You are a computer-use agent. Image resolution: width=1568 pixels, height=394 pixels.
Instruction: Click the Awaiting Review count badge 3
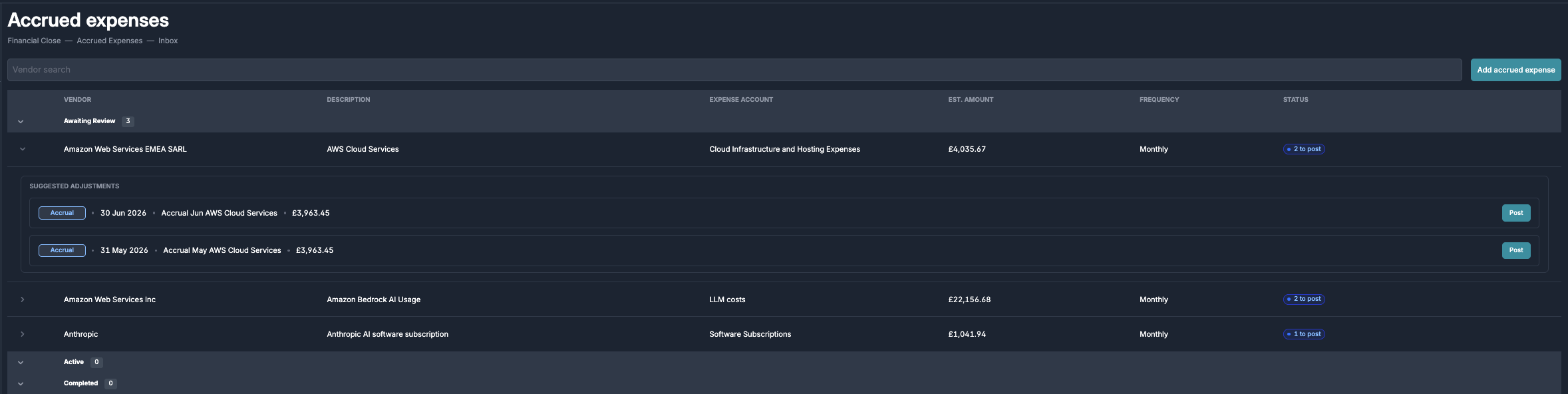click(x=128, y=121)
